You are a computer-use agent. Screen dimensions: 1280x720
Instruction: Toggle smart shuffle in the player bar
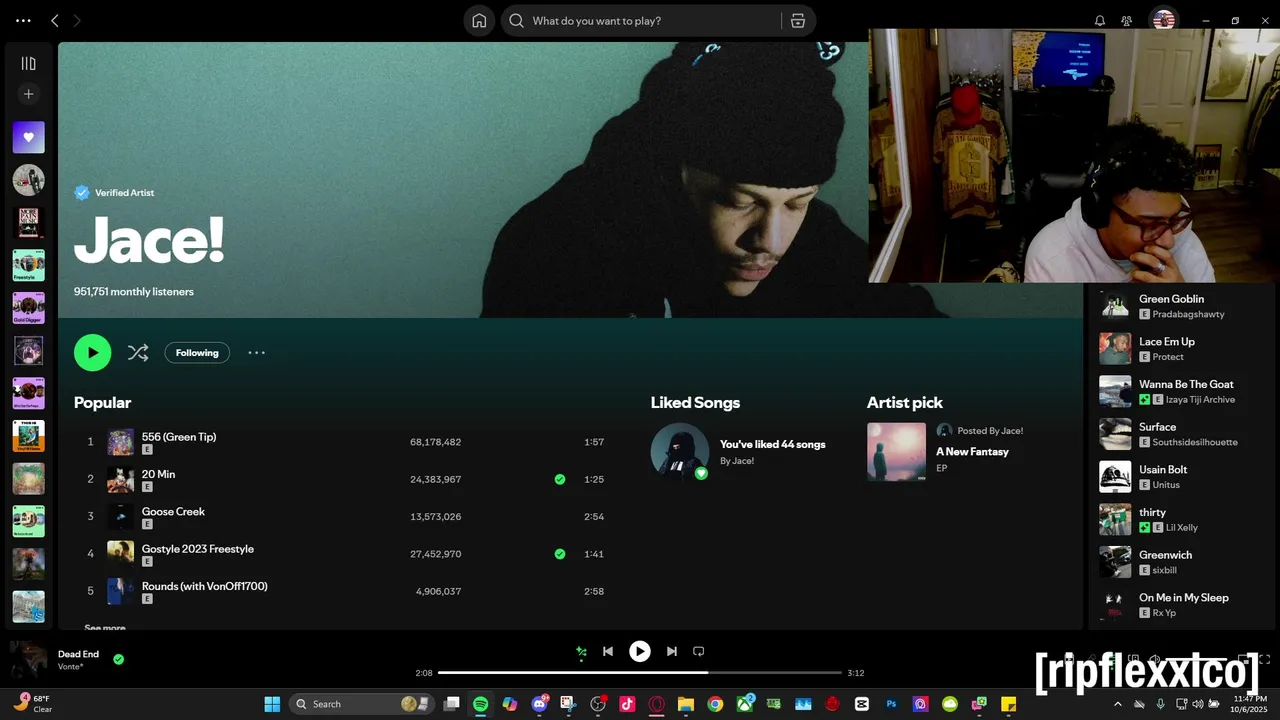click(x=581, y=652)
